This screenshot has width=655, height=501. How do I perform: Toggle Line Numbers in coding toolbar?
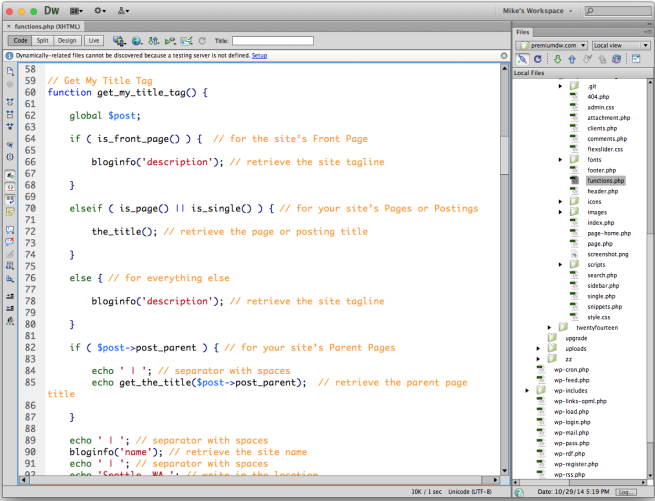(x=10, y=175)
